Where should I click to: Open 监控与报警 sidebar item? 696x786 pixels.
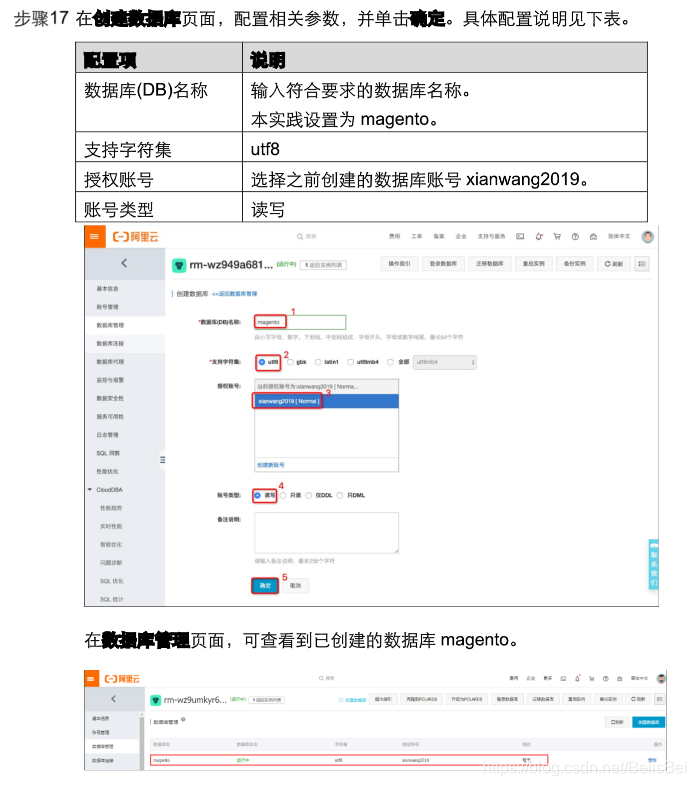point(110,380)
